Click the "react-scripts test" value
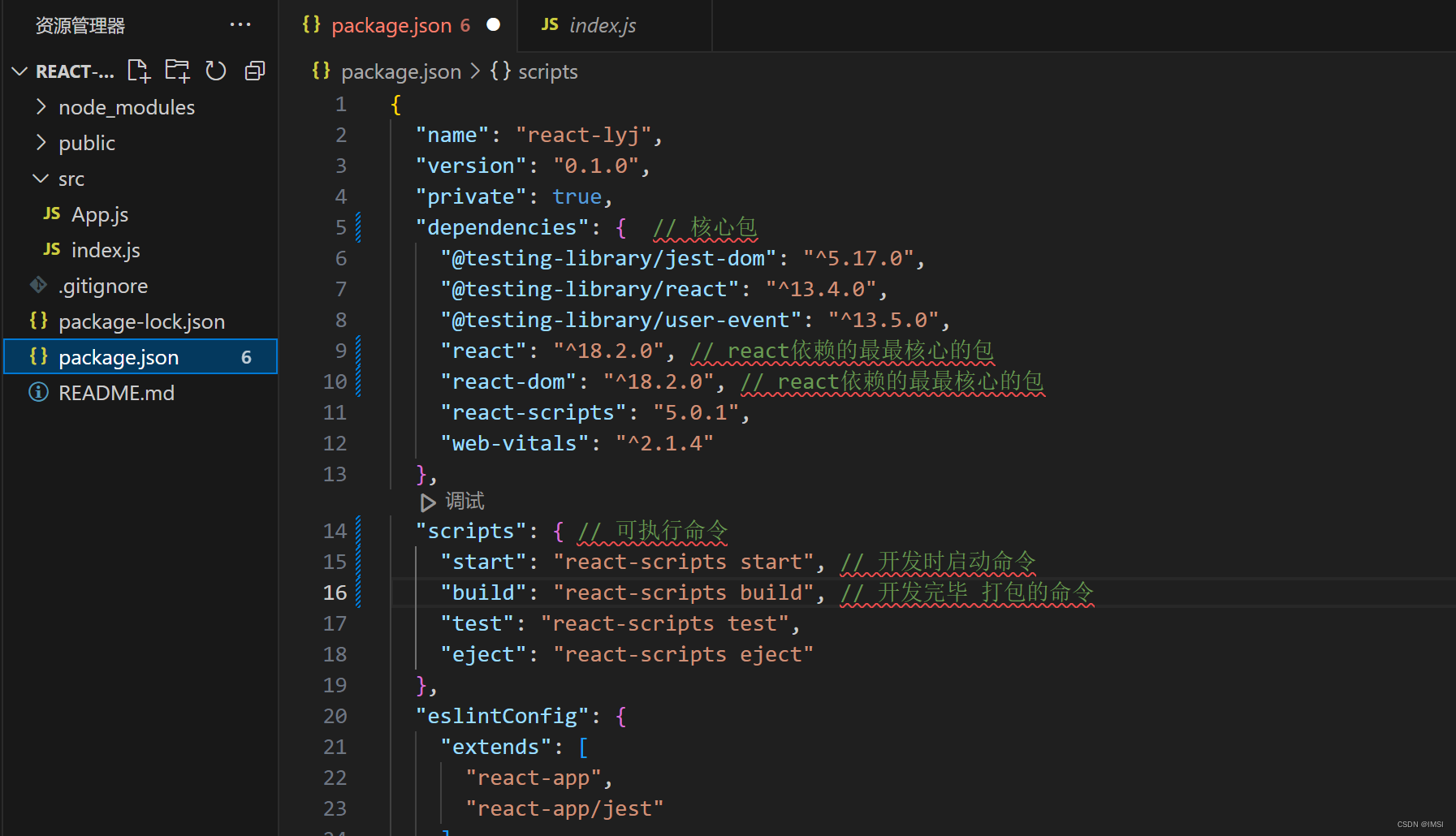The height and width of the screenshot is (836, 1456). (665, 623)
